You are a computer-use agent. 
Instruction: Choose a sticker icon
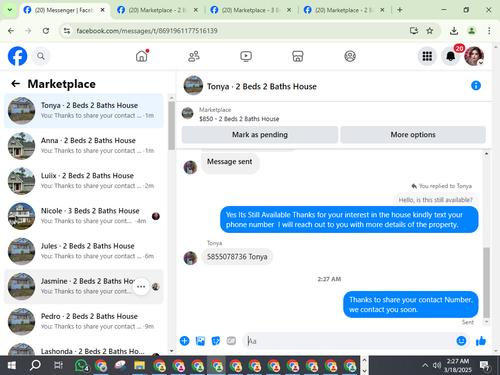pos(216,341)
